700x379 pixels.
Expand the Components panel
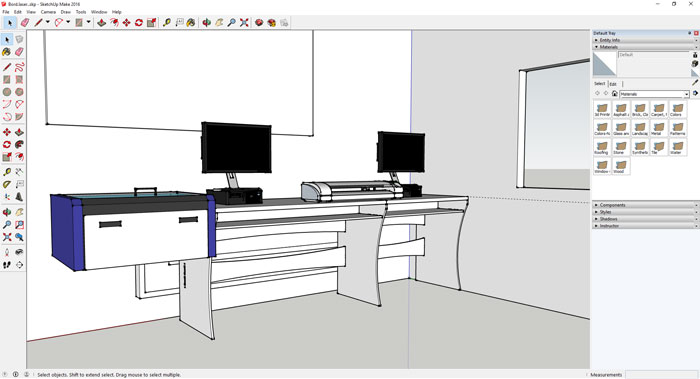646,205
